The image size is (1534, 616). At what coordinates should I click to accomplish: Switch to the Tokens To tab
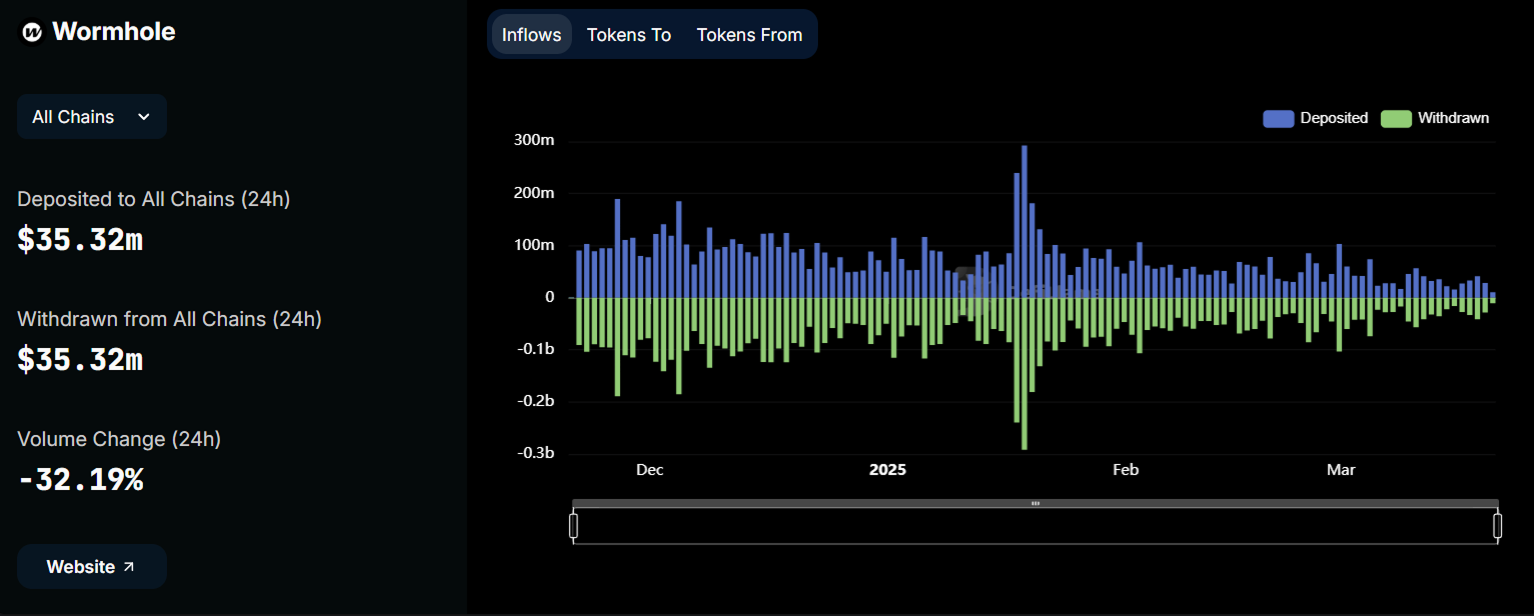(x=629, y=35)
